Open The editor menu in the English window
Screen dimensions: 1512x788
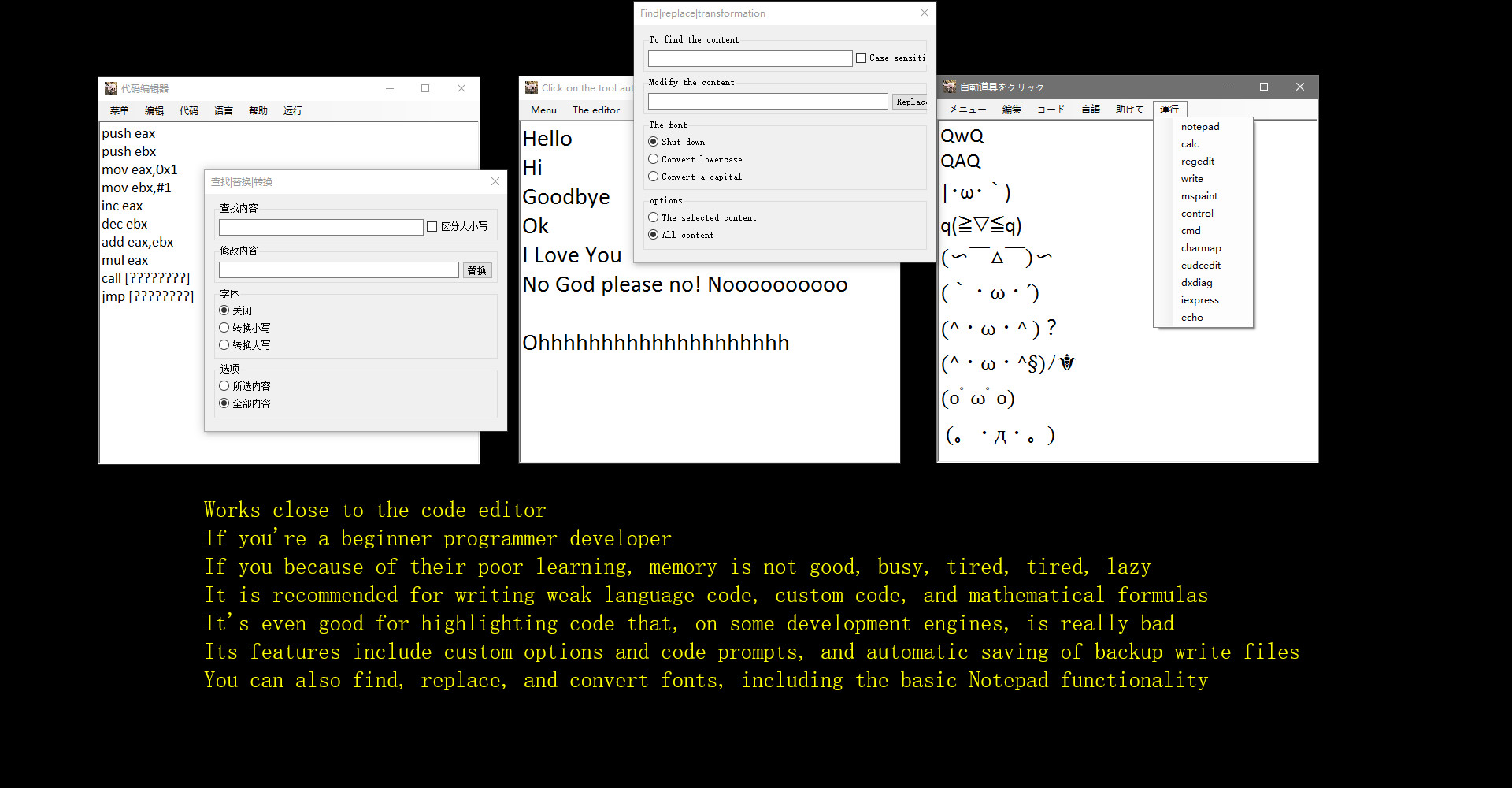(596, 110)
